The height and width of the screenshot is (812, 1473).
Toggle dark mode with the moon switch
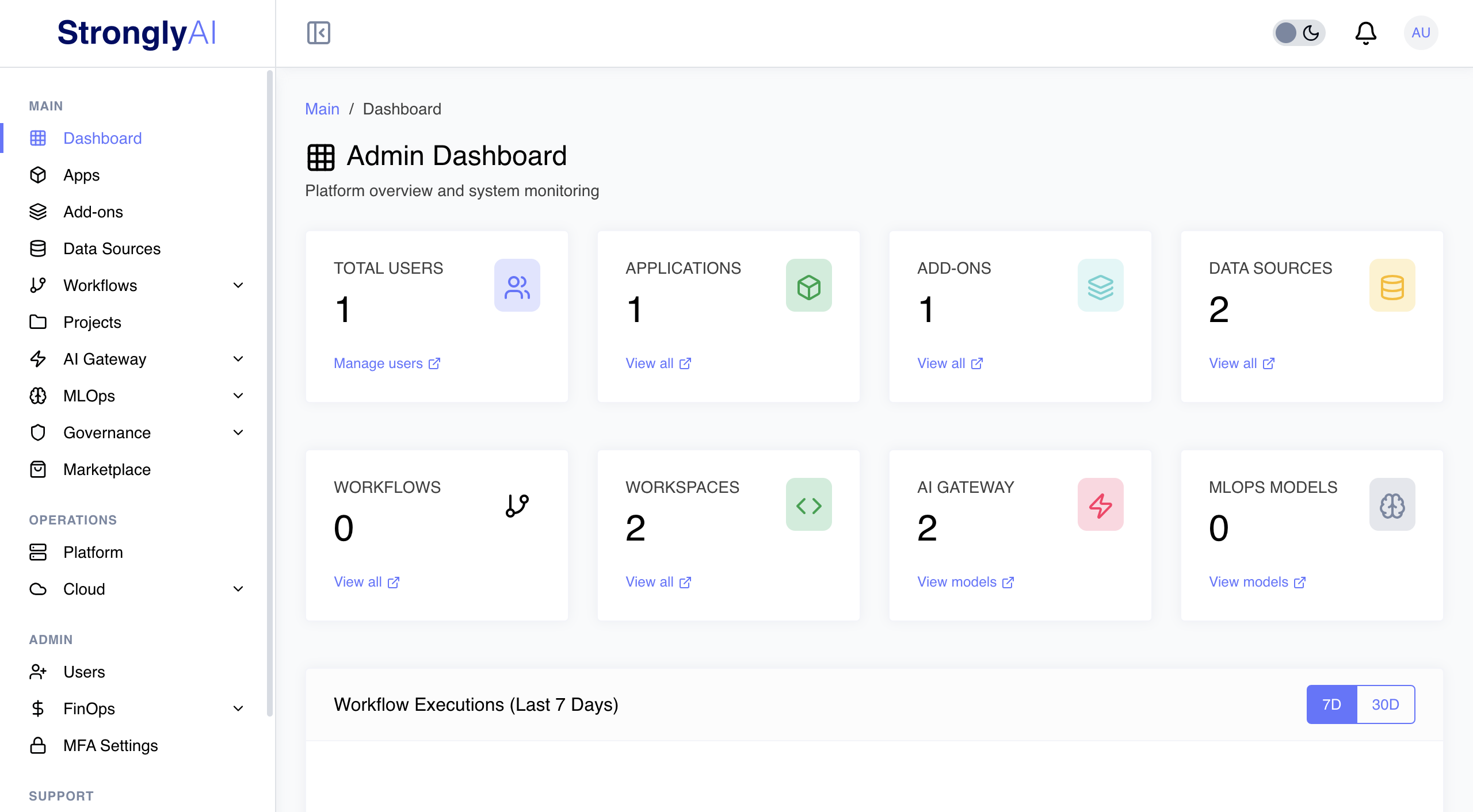tap(1299, 33)
